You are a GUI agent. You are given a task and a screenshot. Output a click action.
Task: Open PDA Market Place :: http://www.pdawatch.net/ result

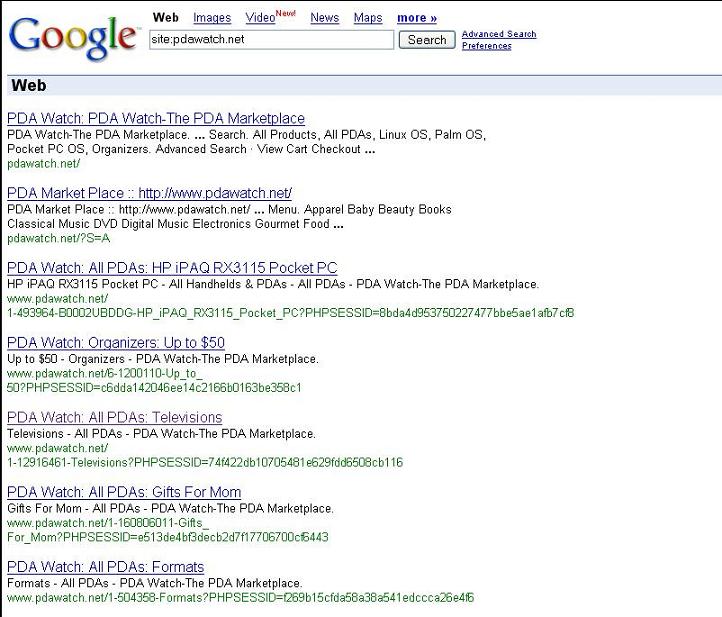149,193
